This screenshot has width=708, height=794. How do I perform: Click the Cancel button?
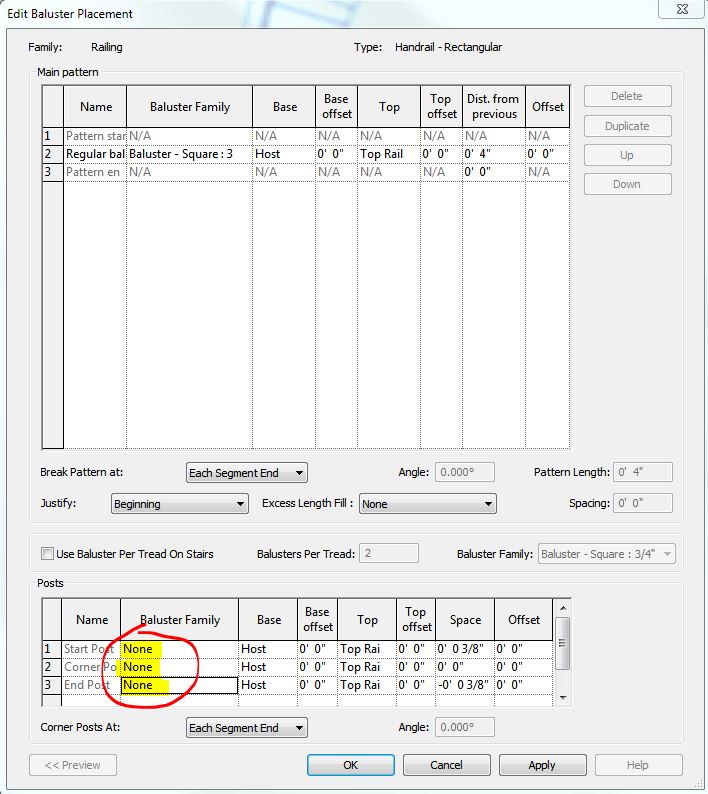446,765
